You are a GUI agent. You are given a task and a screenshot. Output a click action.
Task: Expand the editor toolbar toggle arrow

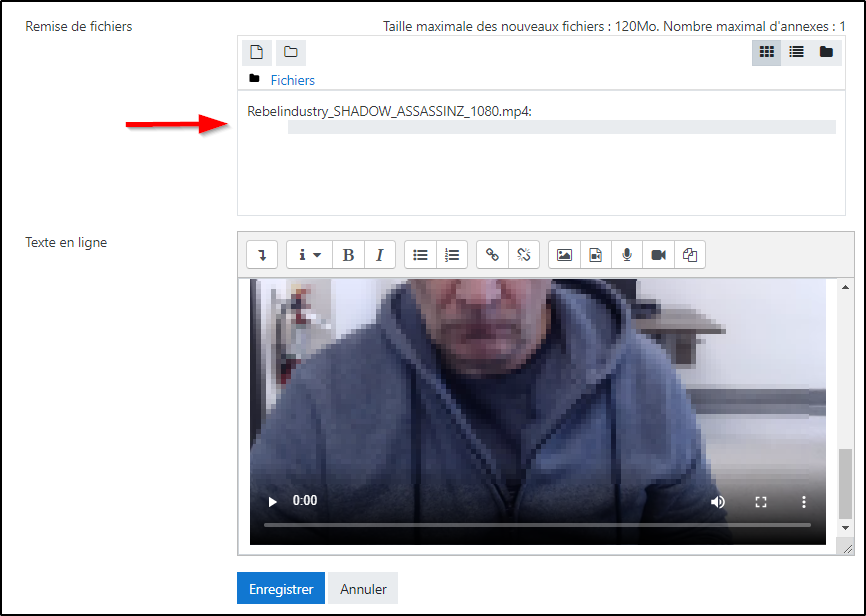262,255
